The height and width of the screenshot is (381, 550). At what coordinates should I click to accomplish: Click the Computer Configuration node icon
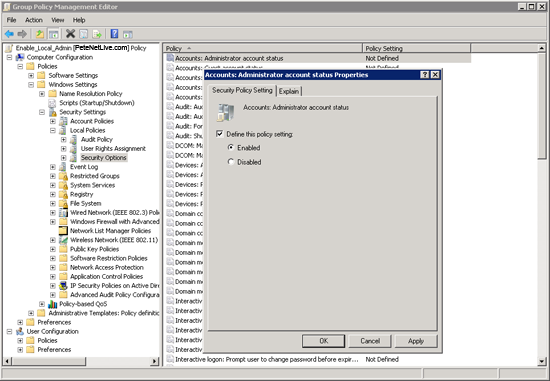(x=20, y=57)
